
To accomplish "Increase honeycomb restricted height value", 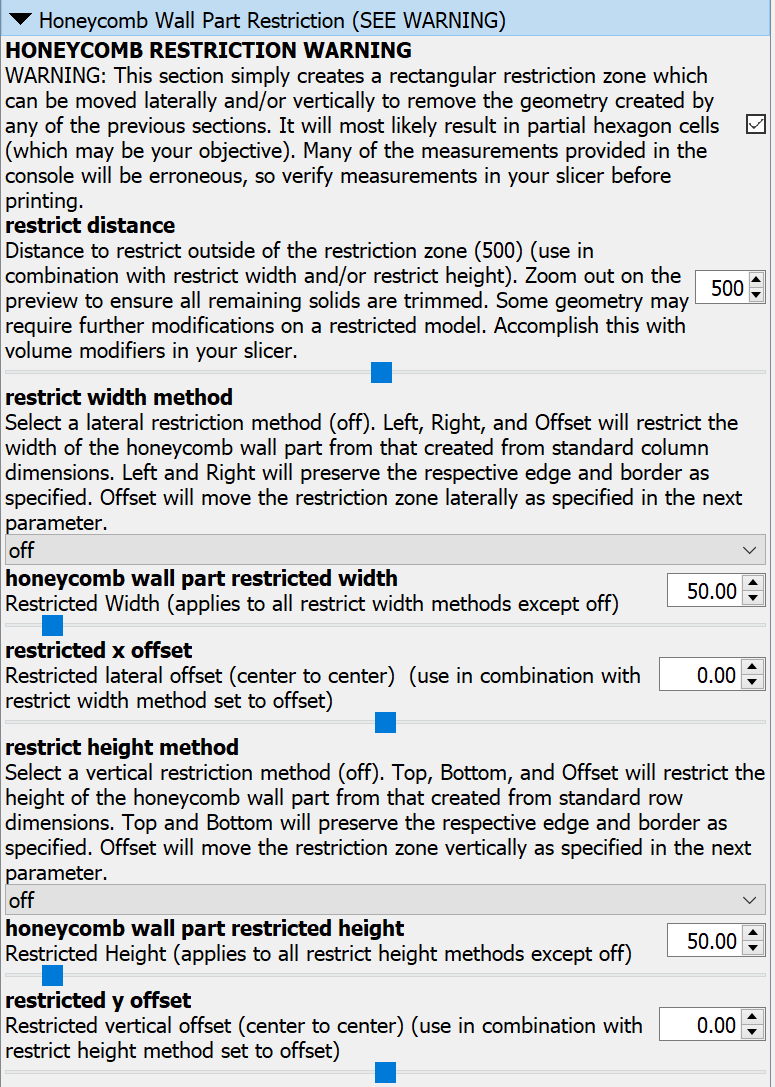I will pyautogui.click(x=754, y=934).
